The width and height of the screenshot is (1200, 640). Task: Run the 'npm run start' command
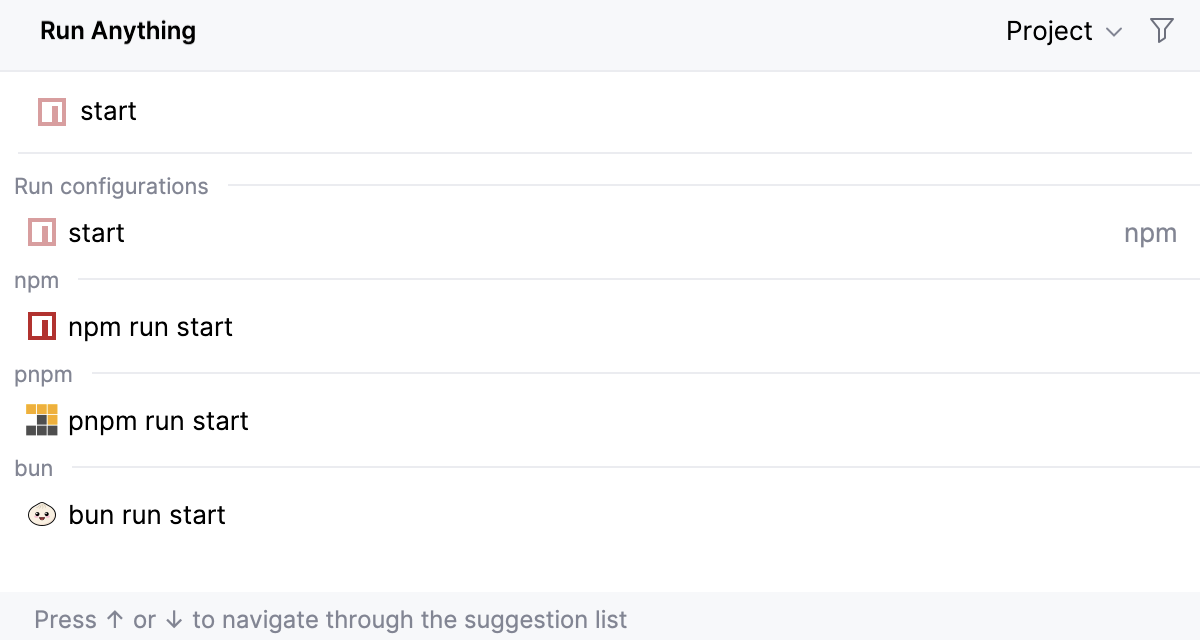[150, 326]
